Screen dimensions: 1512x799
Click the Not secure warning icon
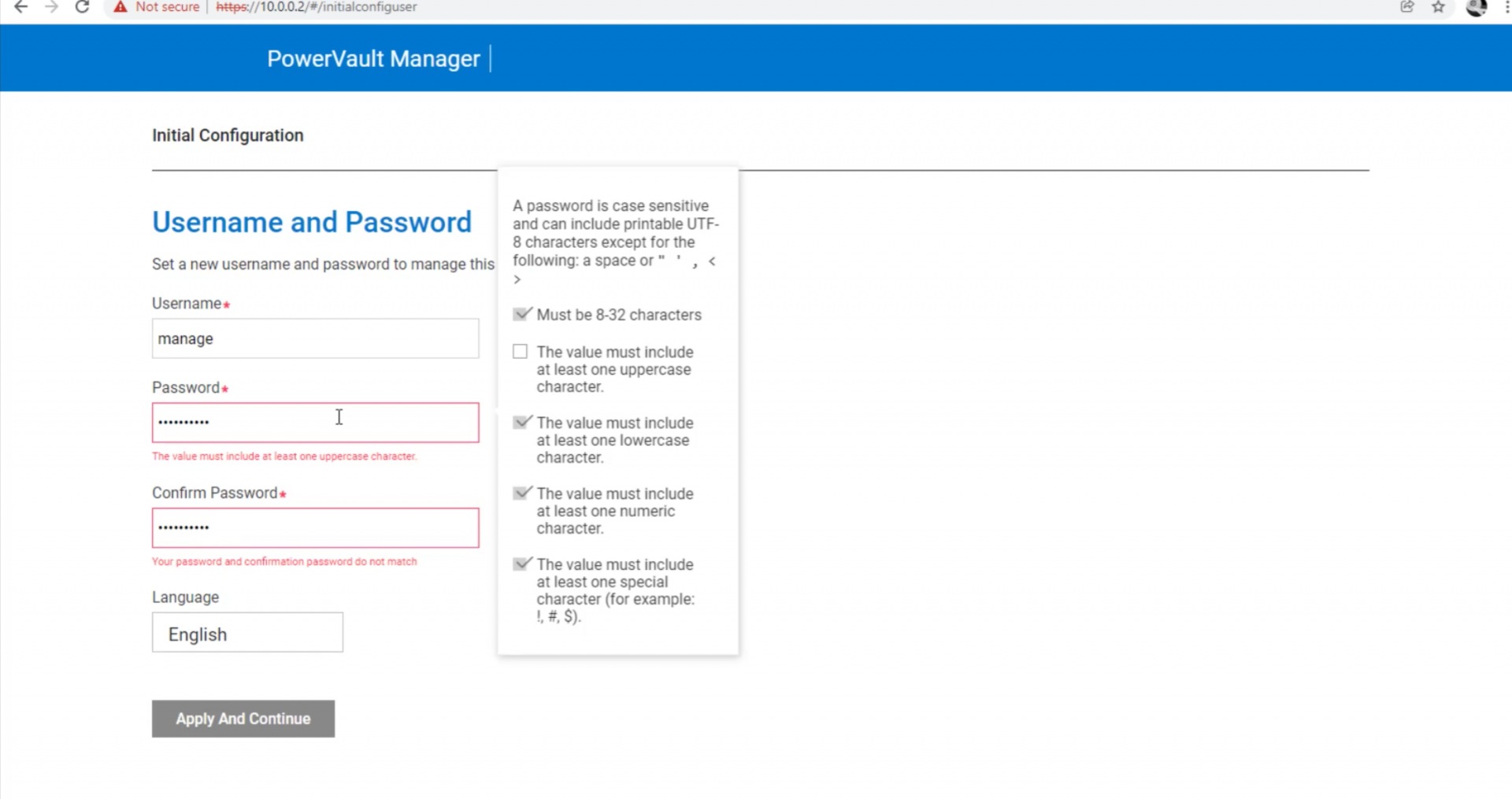pos(120,7)
